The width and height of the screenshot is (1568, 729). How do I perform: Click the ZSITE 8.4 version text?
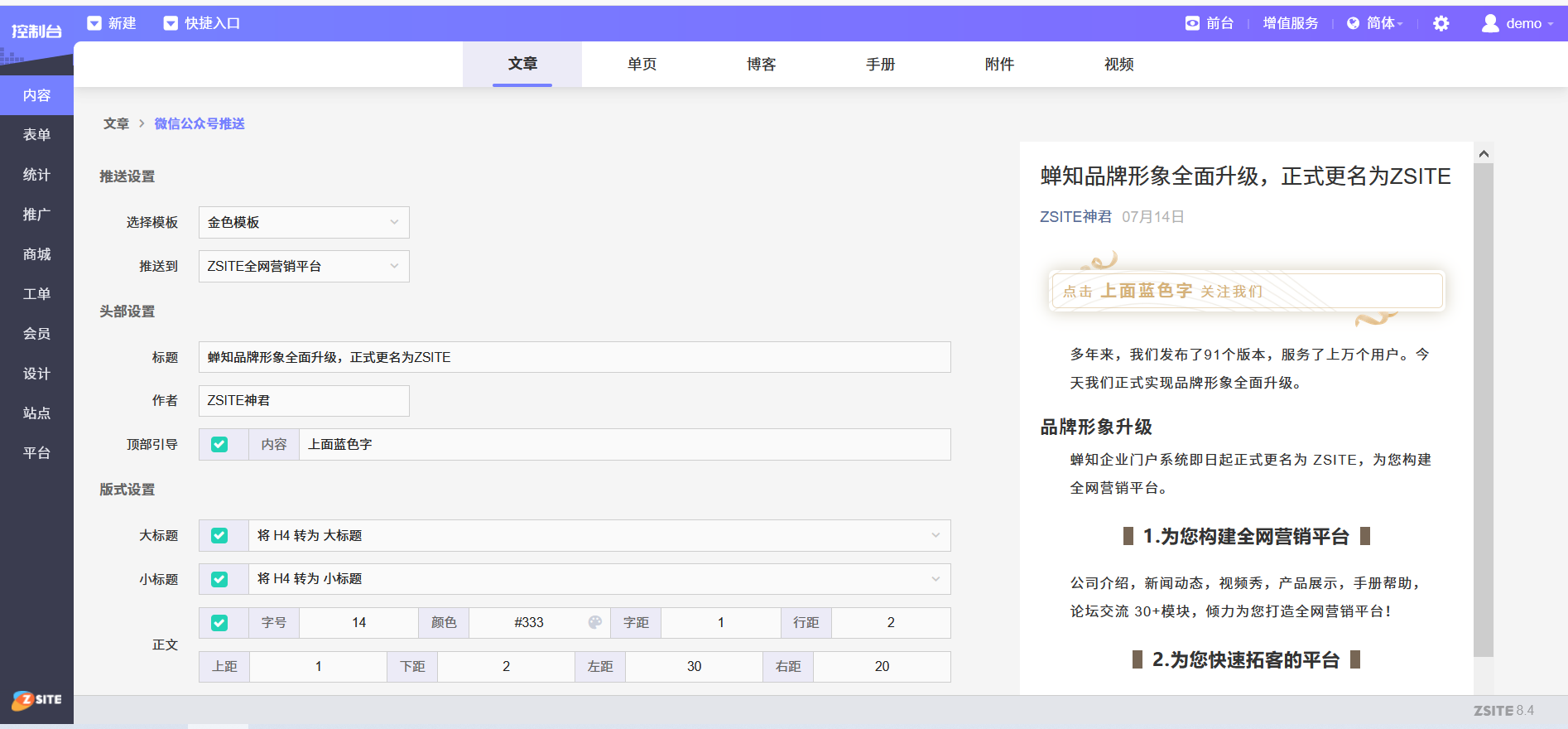[1503, 711]
